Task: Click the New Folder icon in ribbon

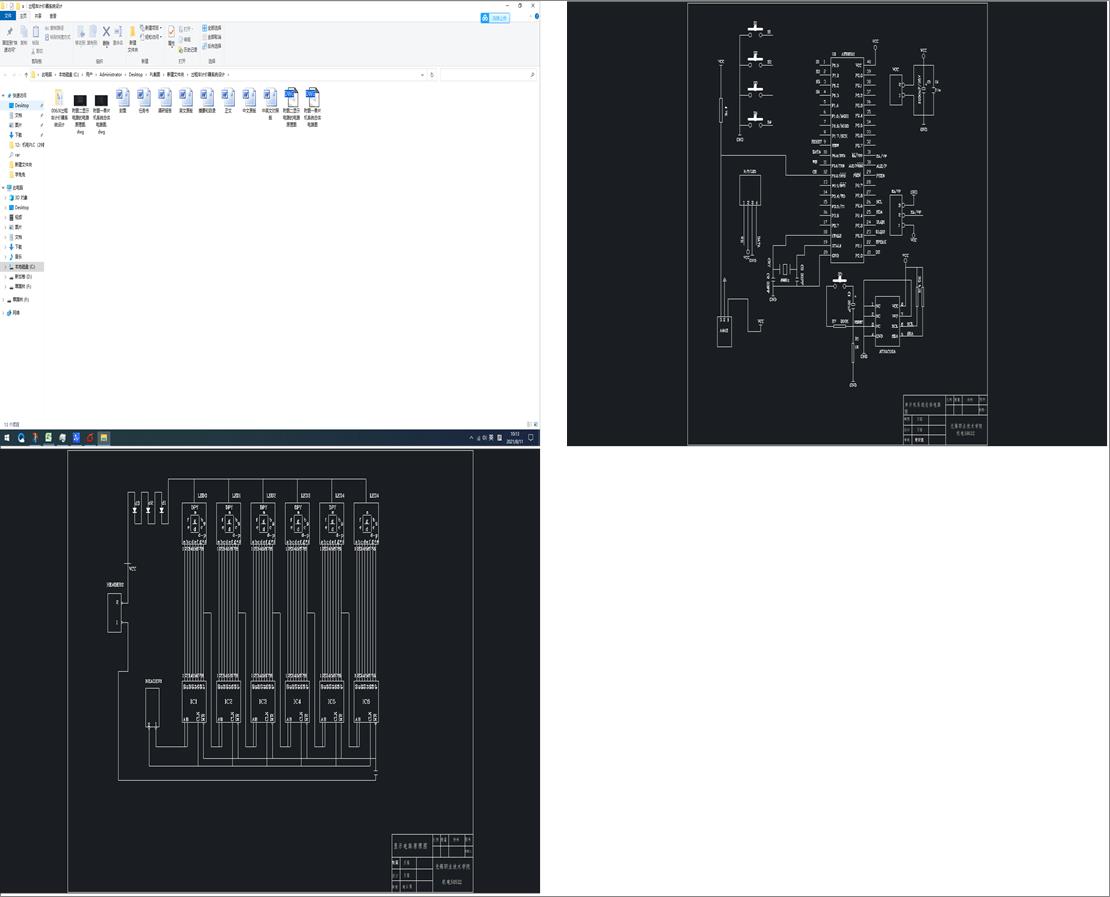Action: (x=132, y=34)
